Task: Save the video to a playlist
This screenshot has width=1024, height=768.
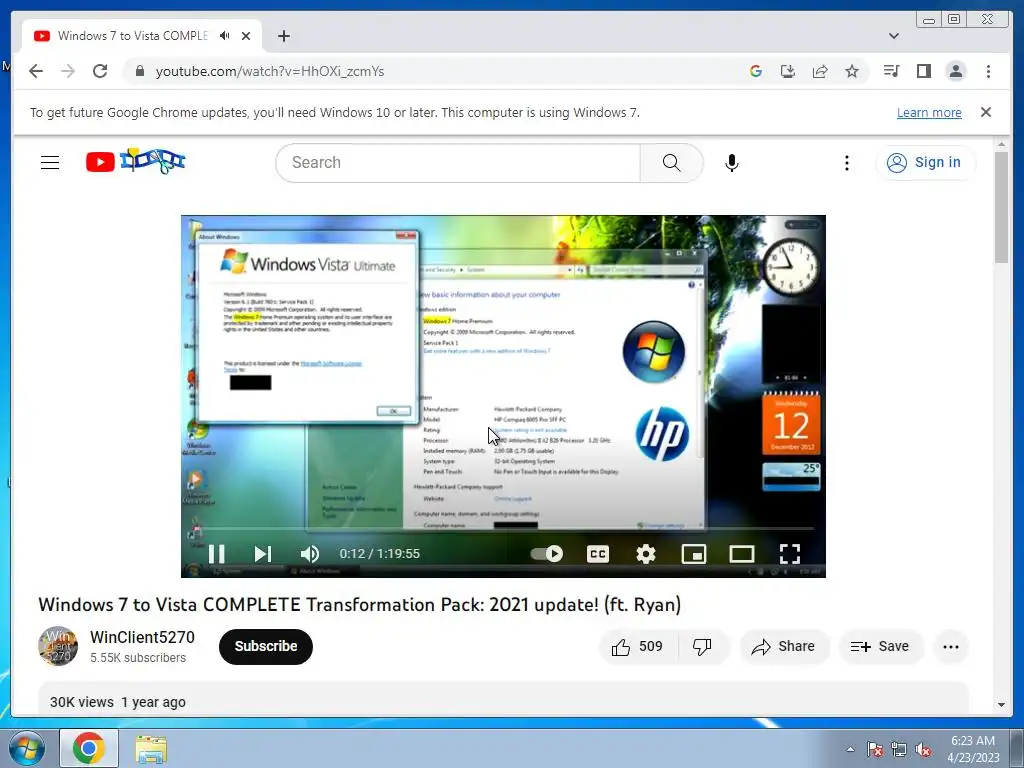Action: click(x=881, y=647)
